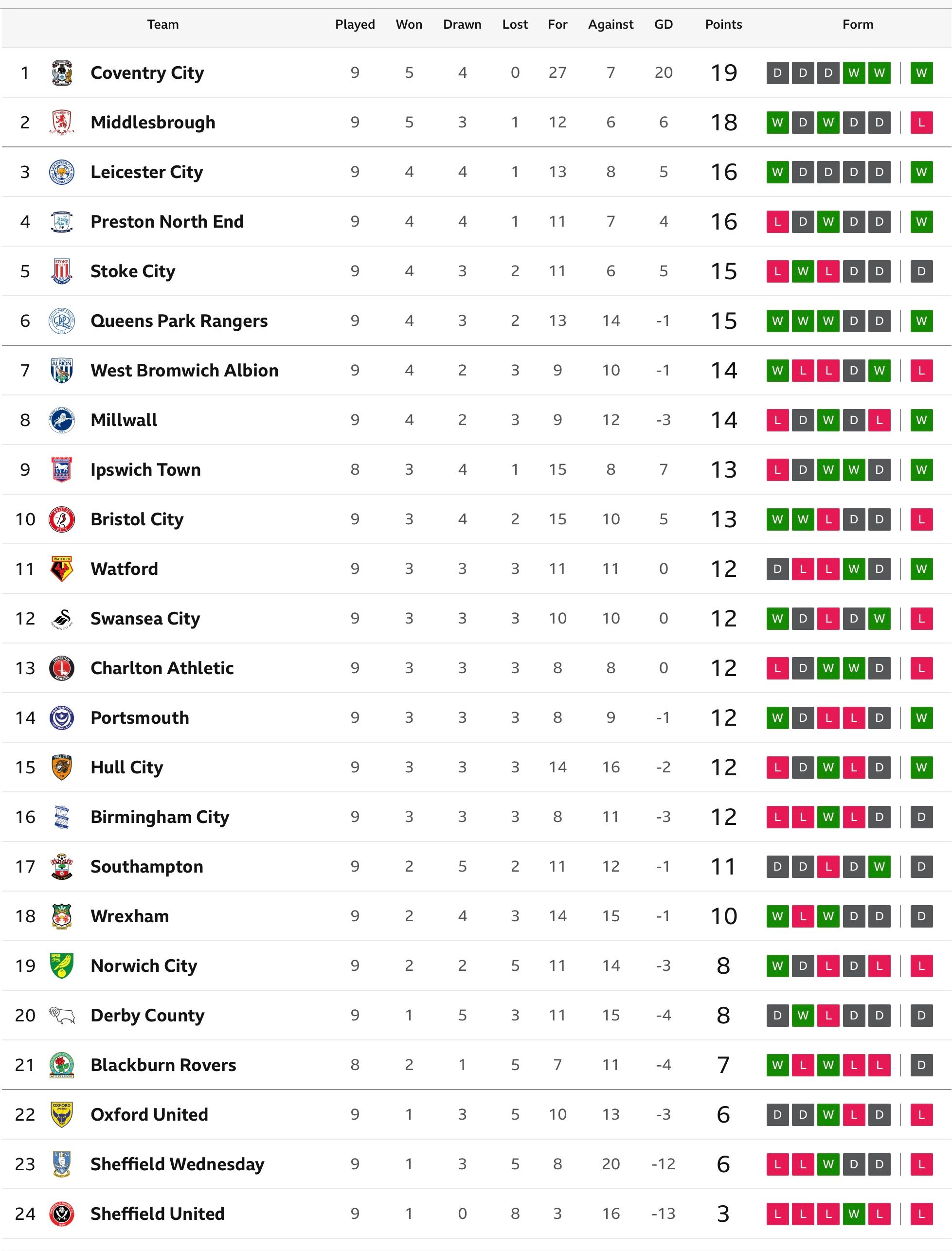Click the Form column header
The width and height of the screenshot is (952, 1251).
pos(857,24)
